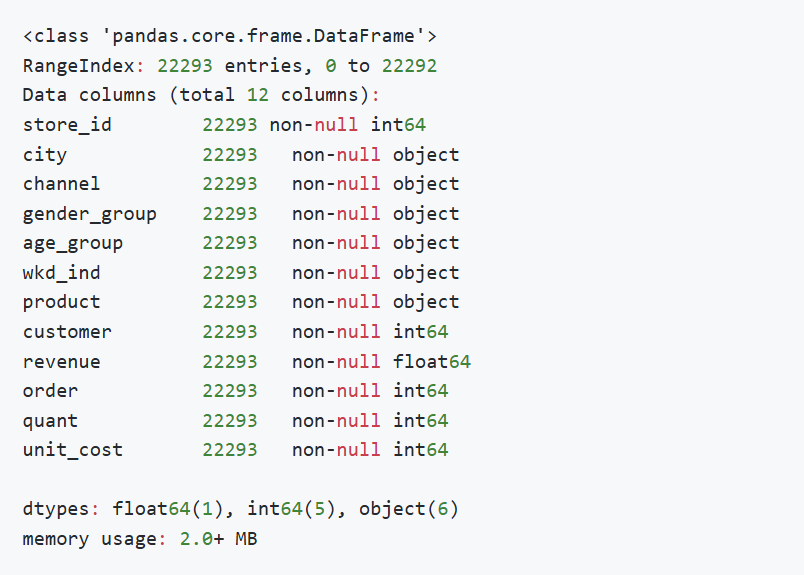Click the wkd_ind column name
The height and width of the screenshot is (575, 804).
pos(62,273)
